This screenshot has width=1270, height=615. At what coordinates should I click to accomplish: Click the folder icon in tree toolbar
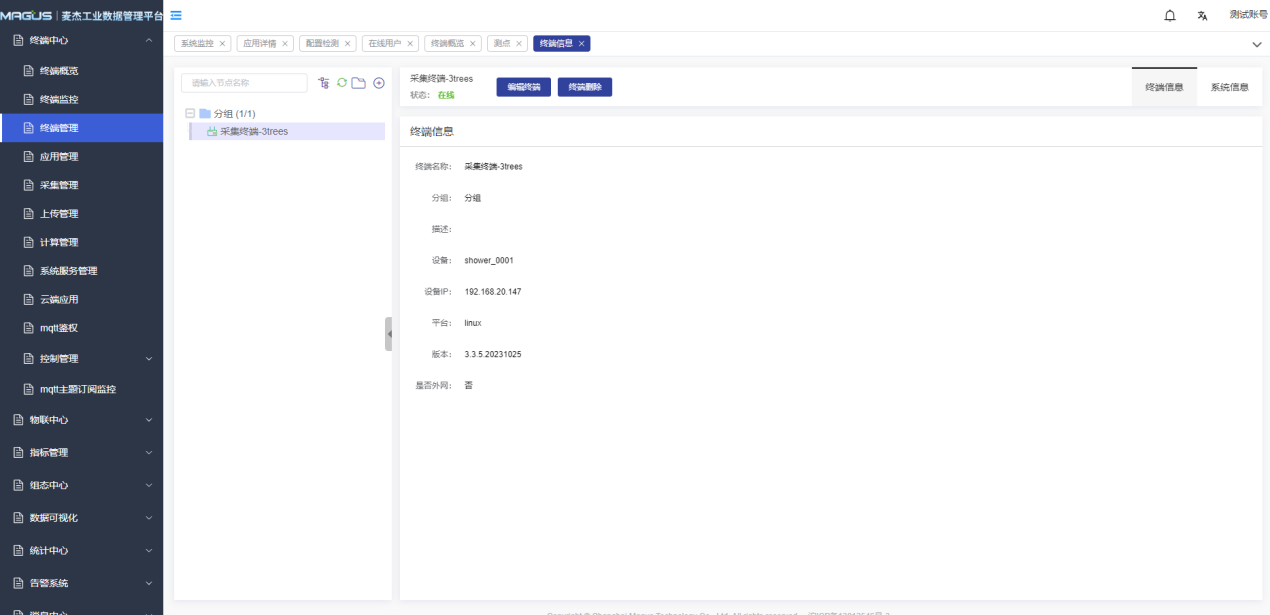tap(358, 83)
